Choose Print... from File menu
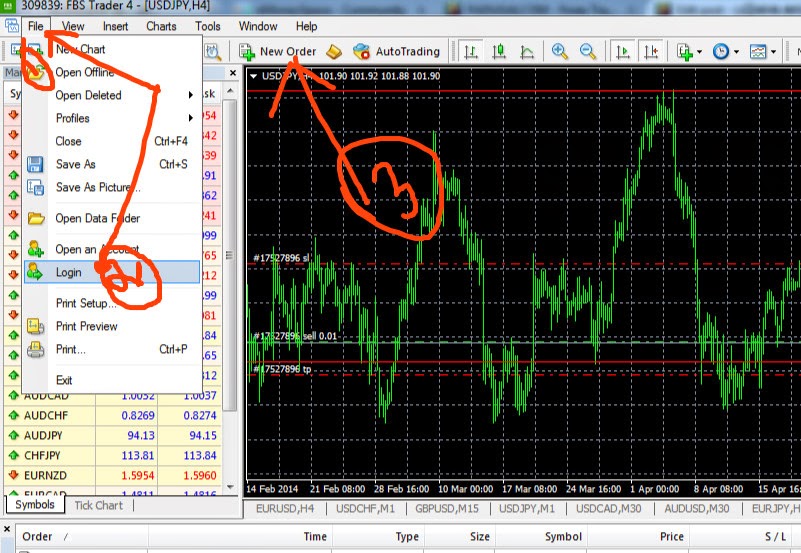This screenshot has width=801, height=553. [x=112, y=349]
